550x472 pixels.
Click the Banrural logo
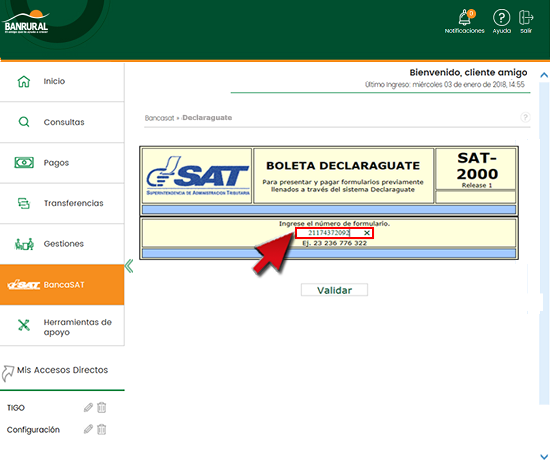[x=26, y=22]
